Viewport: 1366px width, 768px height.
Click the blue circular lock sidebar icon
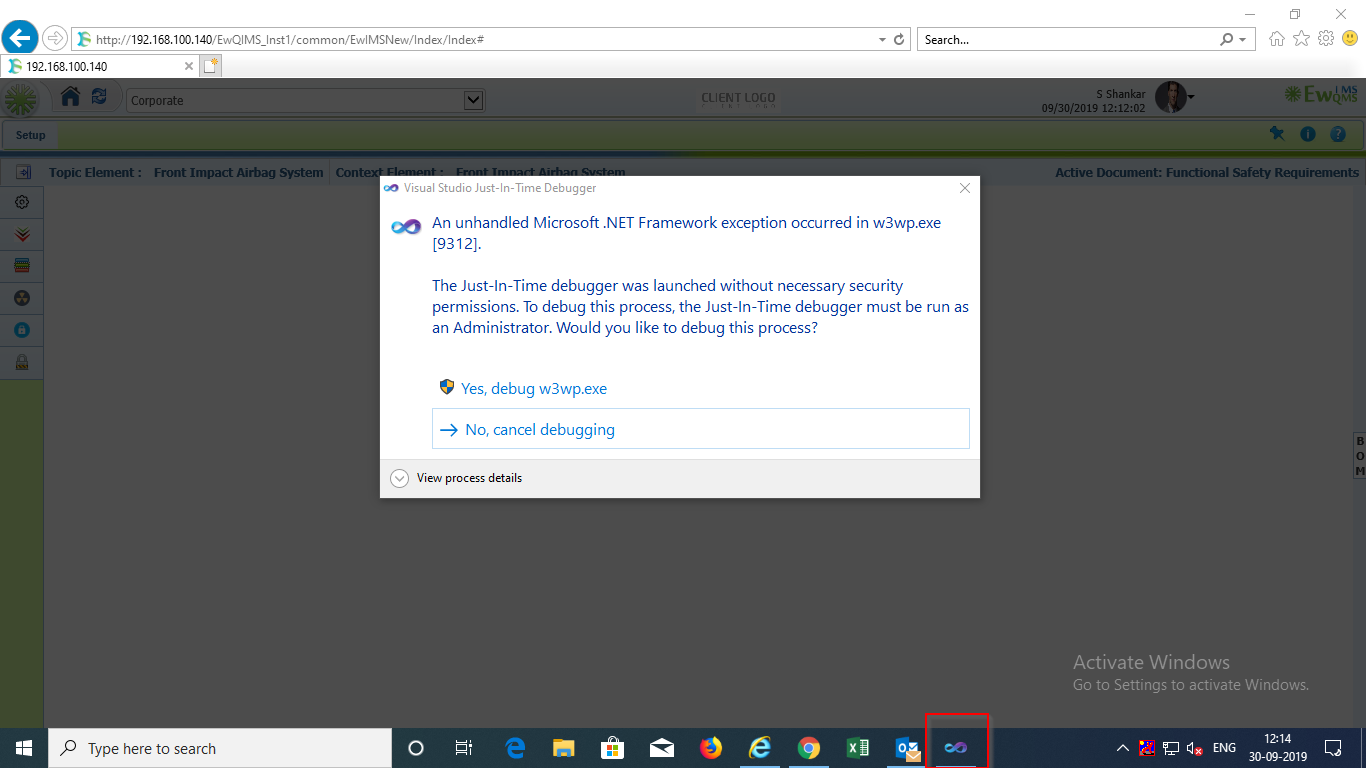coord(22,330)
